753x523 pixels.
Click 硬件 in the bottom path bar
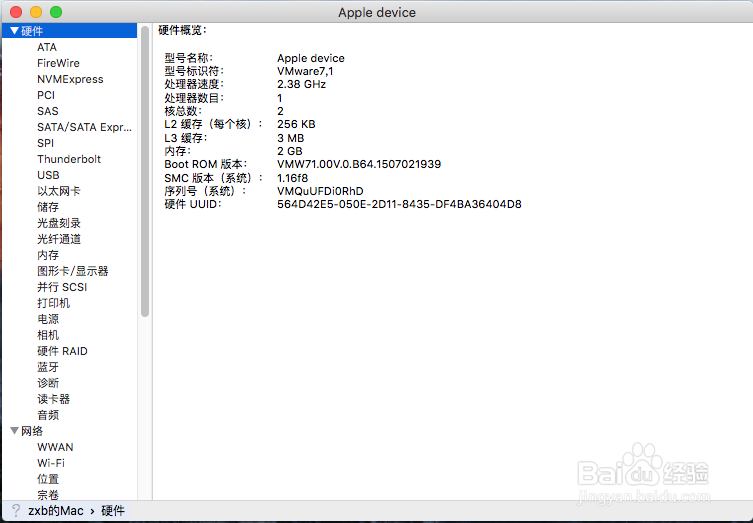pos(113,511)
